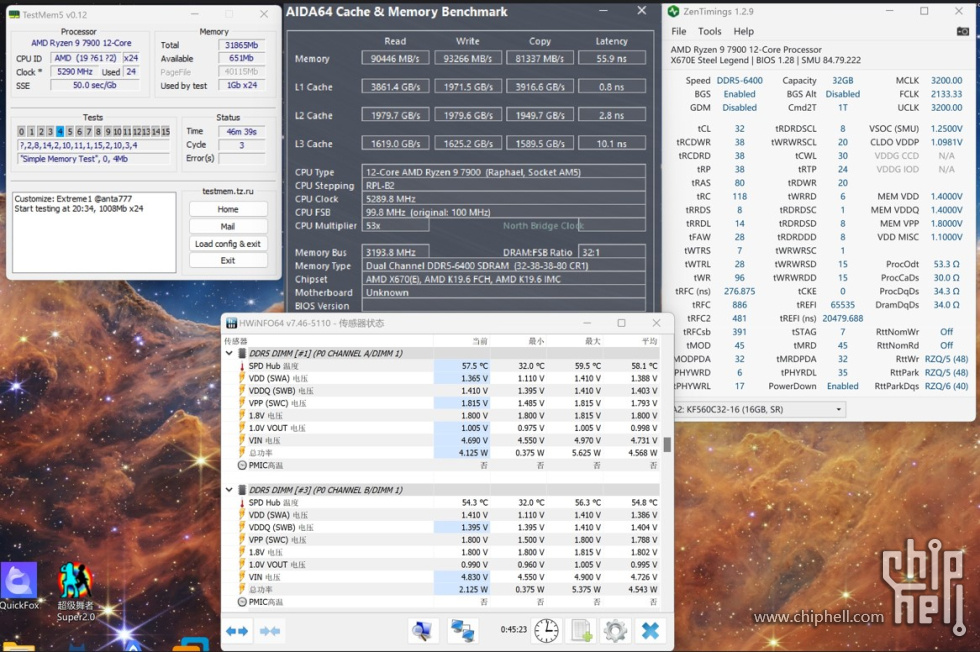Click Memory Write value 93266 MB/s
The height and width of the screenshot is (652, 980).
468,59
